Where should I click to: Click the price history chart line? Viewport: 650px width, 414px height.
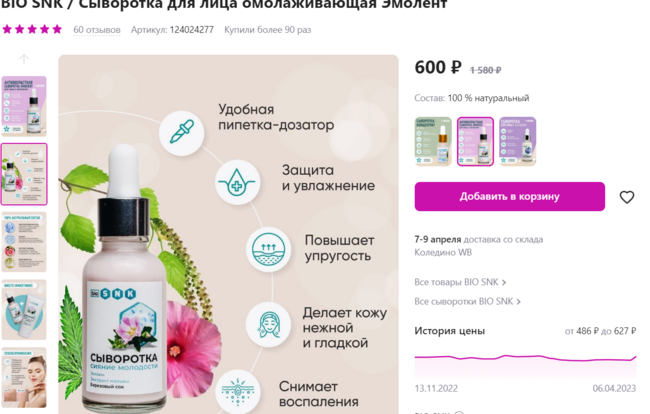click(525, 358)
